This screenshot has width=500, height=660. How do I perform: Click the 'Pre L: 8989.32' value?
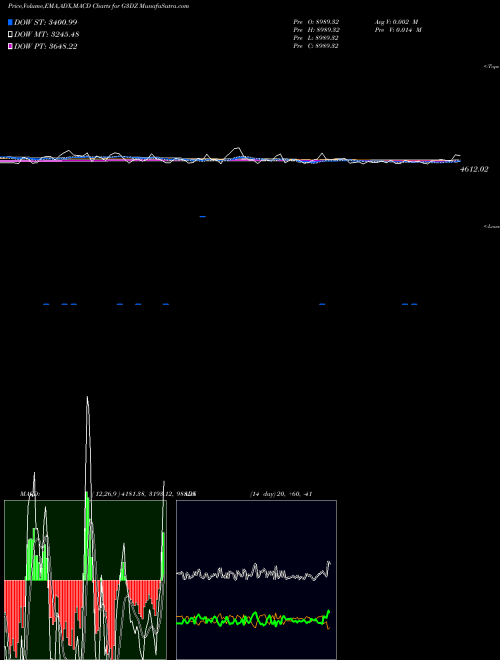click(x=316, y=38)
